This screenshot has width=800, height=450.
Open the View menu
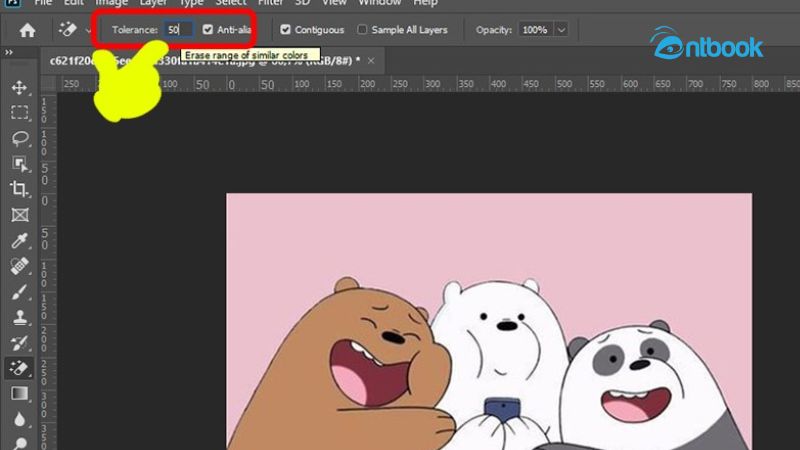pyautogui.click(x=334, y=3)
